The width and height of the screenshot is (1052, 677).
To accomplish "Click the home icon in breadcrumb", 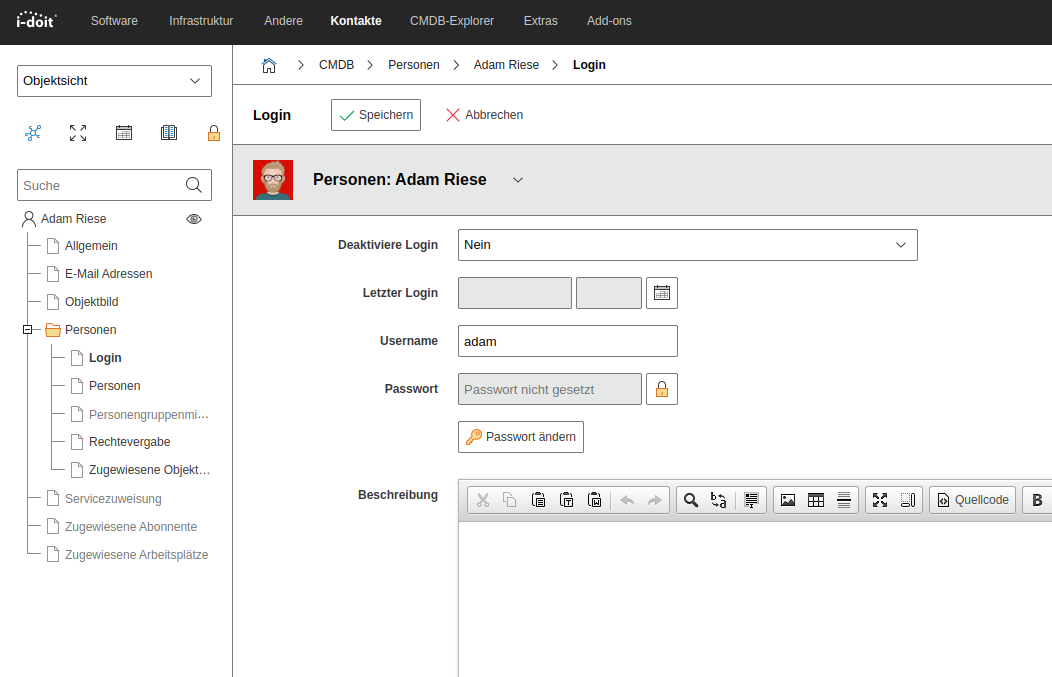I will (x=269, y=65).
